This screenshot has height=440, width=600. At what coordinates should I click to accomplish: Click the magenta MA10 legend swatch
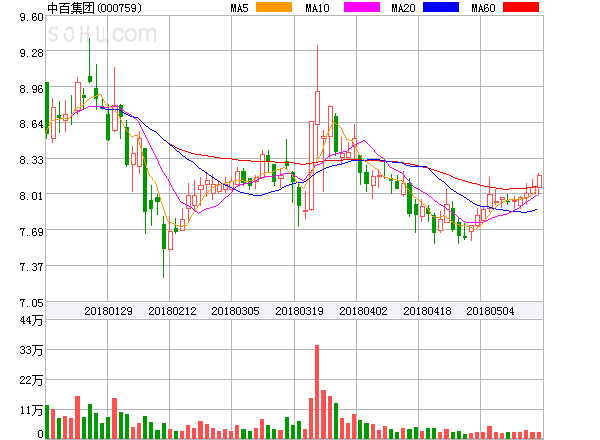(362, 7)
